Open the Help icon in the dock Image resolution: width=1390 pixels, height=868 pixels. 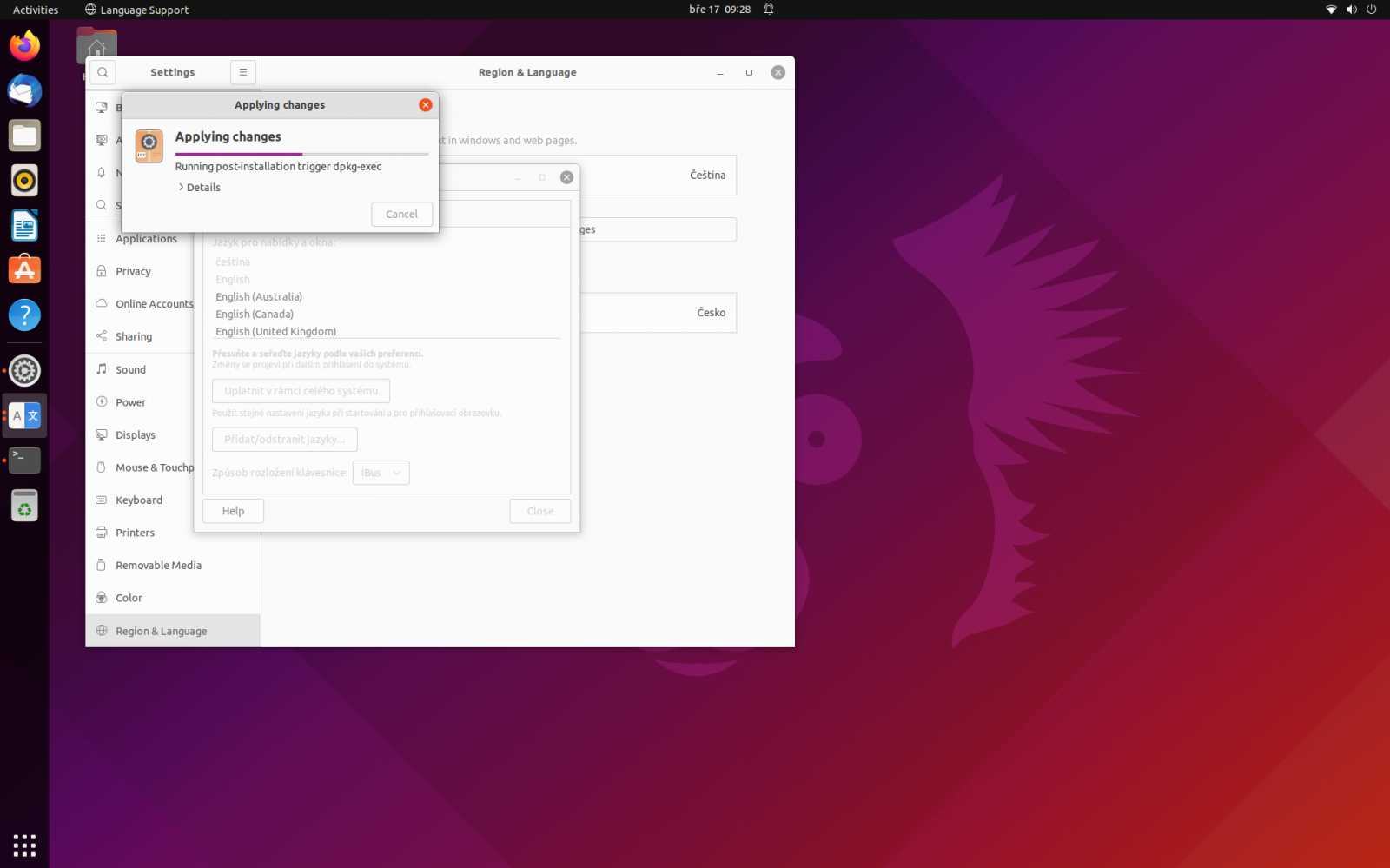tap(24, 315)
